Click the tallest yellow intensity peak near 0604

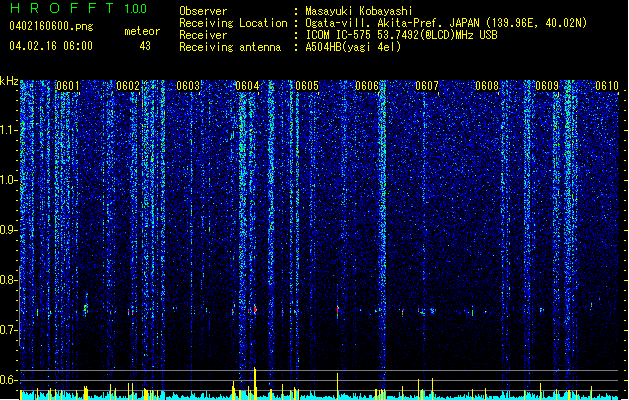(x=255, y=383)
